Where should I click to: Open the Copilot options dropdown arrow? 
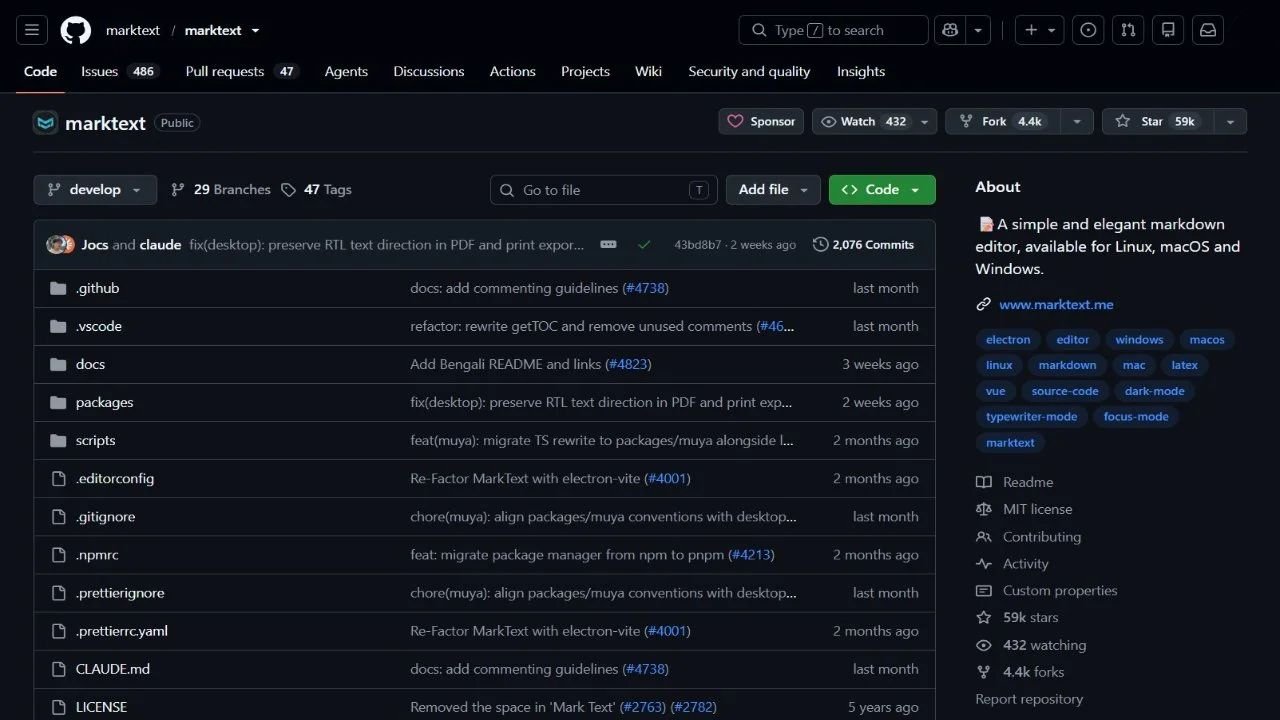click(x=978, y=30)
